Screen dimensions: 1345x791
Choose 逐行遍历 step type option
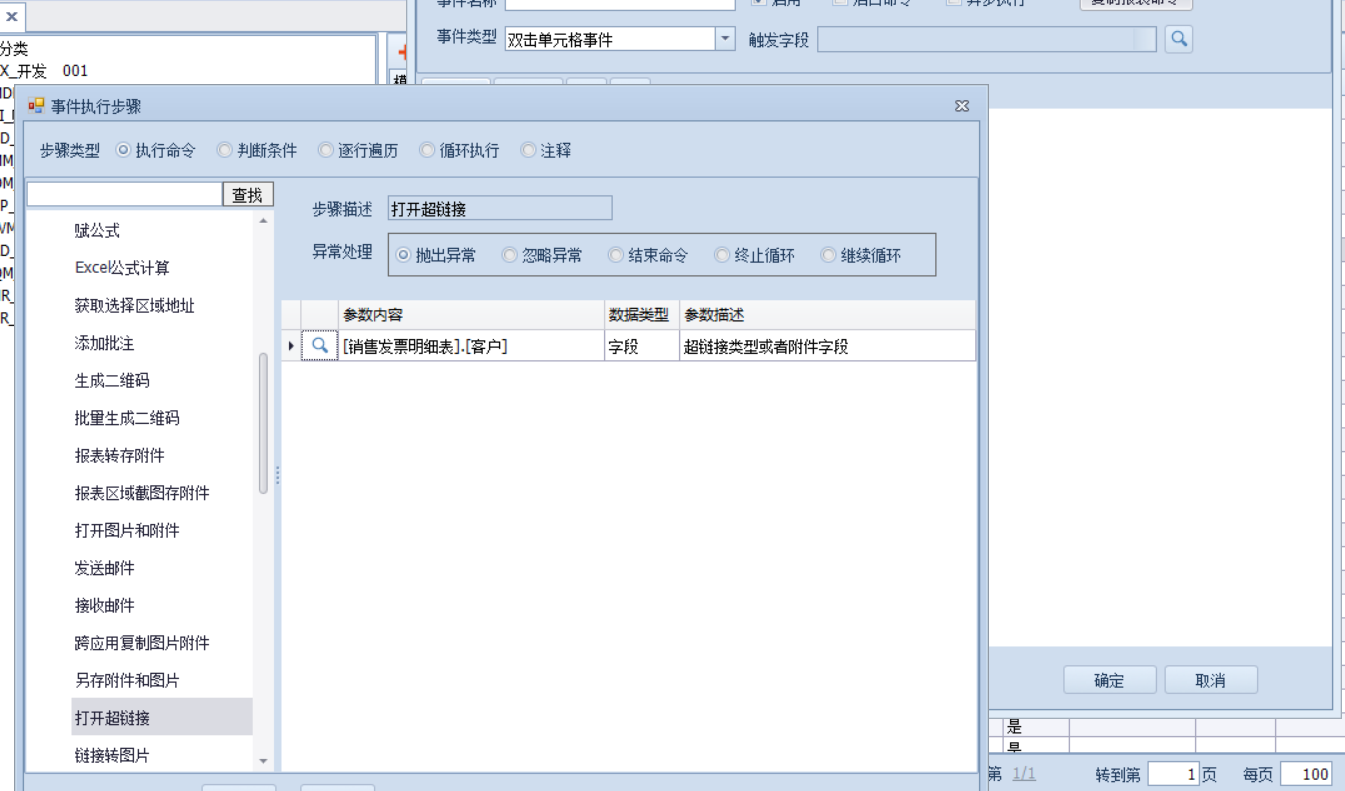[326, 151]
